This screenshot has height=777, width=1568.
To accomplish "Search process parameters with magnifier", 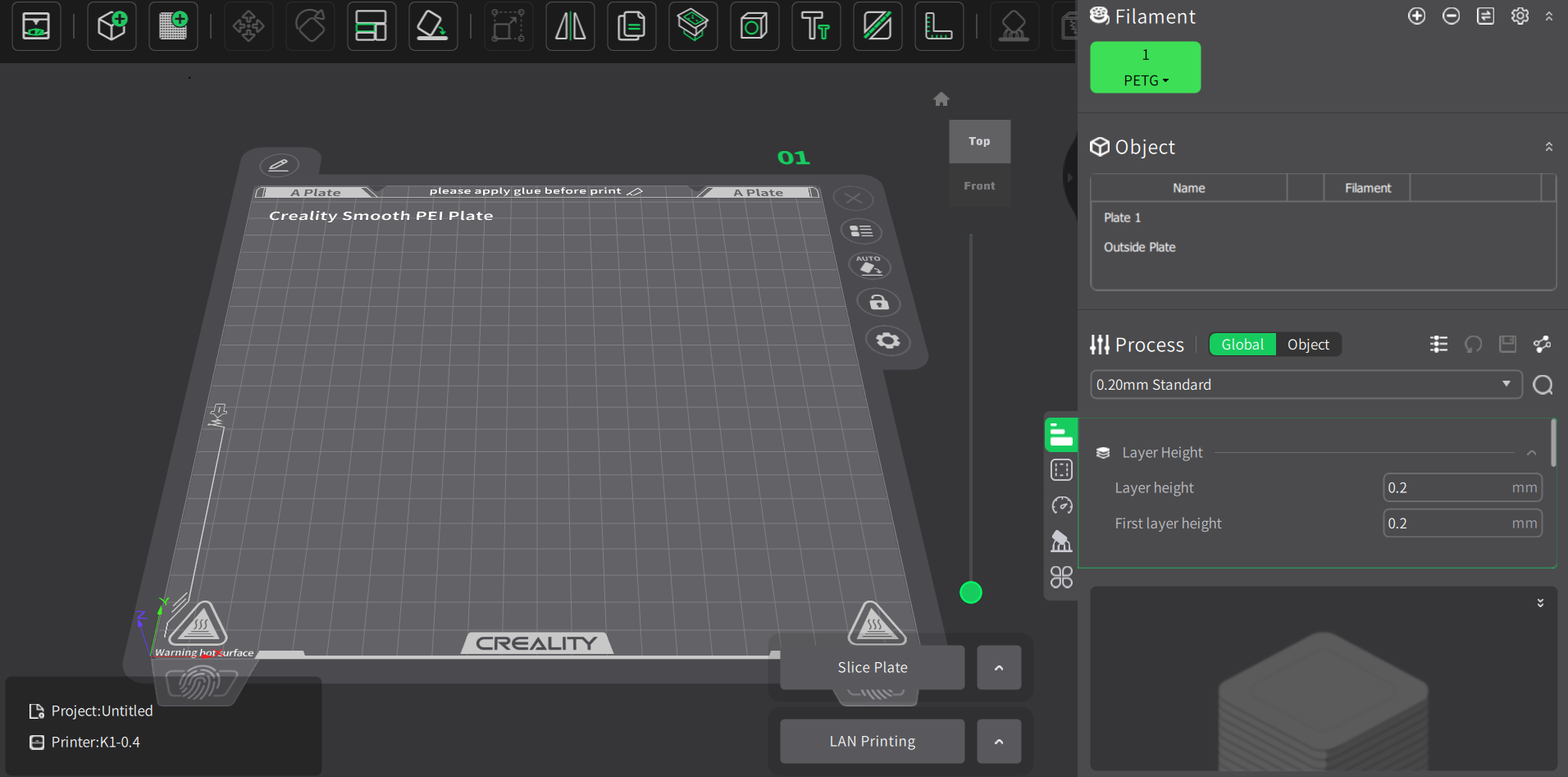I will (1543, 385).
